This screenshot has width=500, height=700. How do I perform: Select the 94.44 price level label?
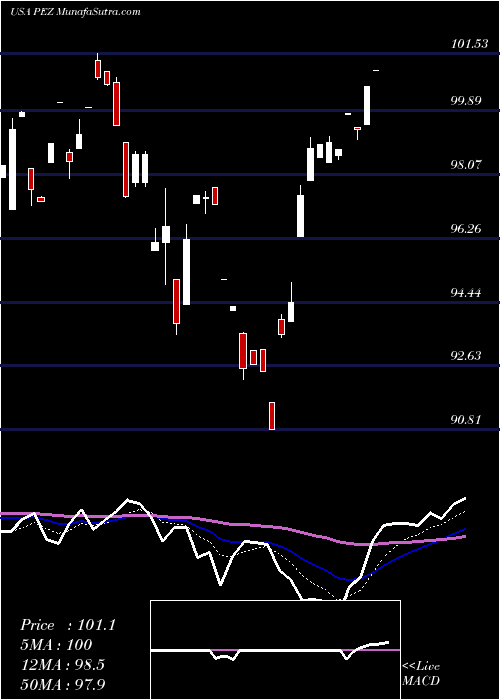coord(466,293)
